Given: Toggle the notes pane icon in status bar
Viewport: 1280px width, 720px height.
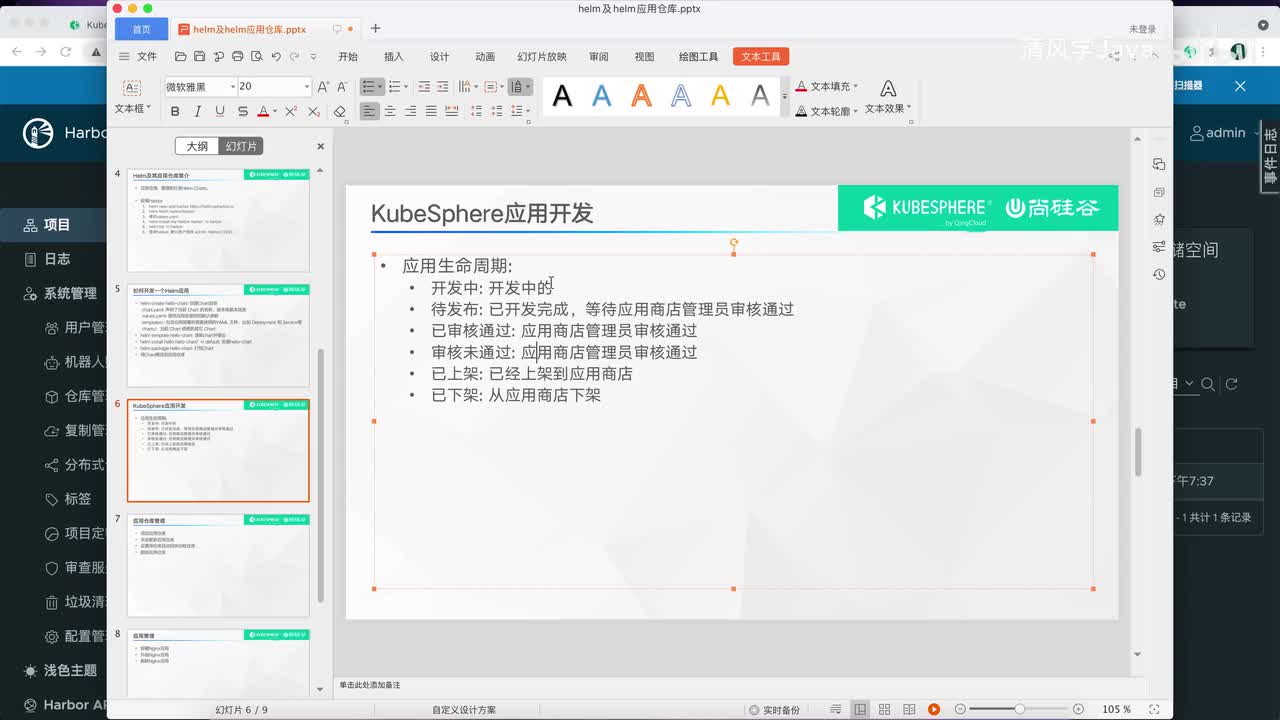Looking at the screenshot, I should (836, 709).
